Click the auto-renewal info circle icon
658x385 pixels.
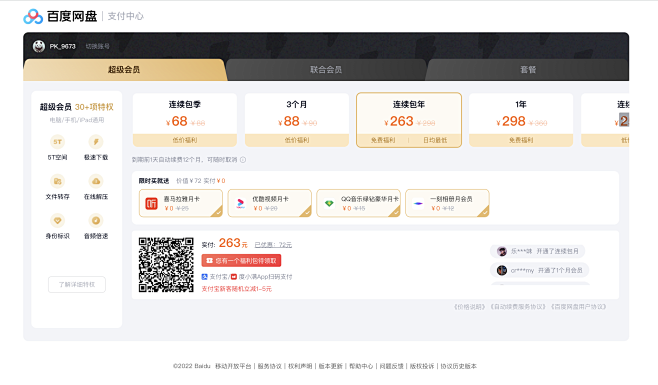click(x=243, y=160)
